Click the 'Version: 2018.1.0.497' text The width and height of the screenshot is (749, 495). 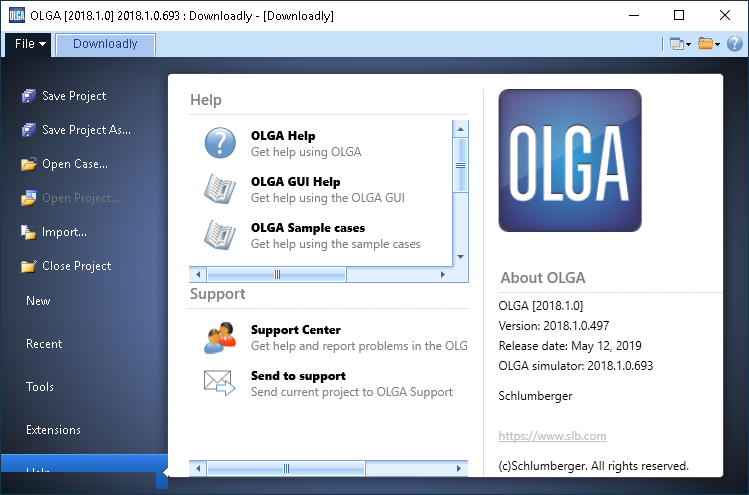554,326
